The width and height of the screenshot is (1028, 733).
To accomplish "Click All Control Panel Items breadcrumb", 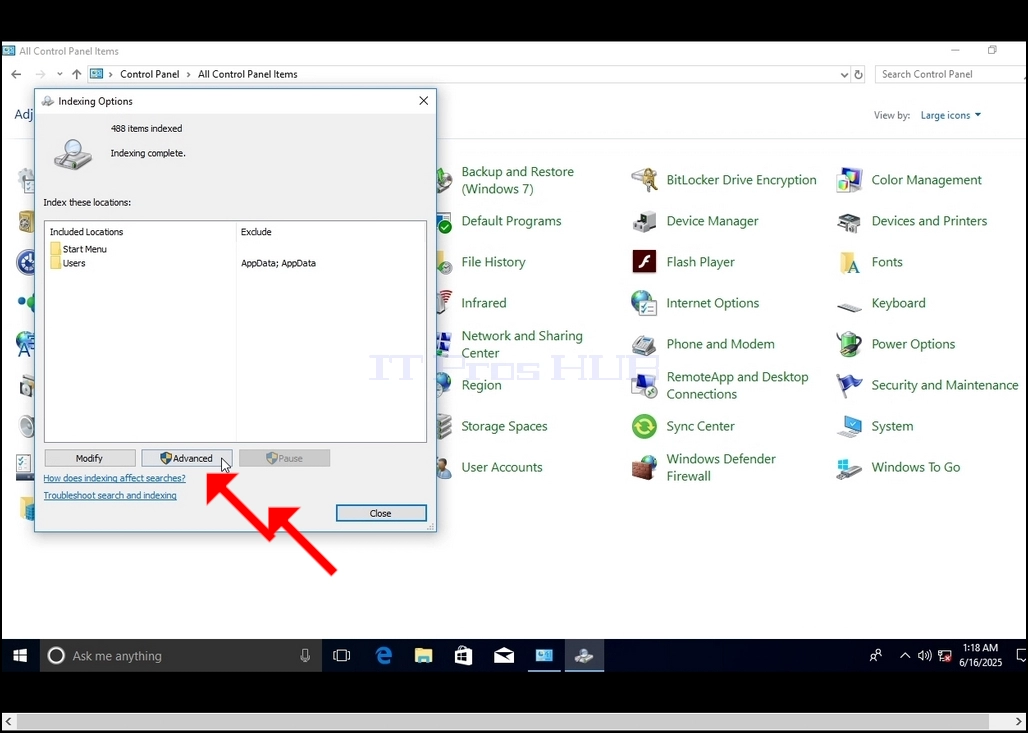I will 248,75.
